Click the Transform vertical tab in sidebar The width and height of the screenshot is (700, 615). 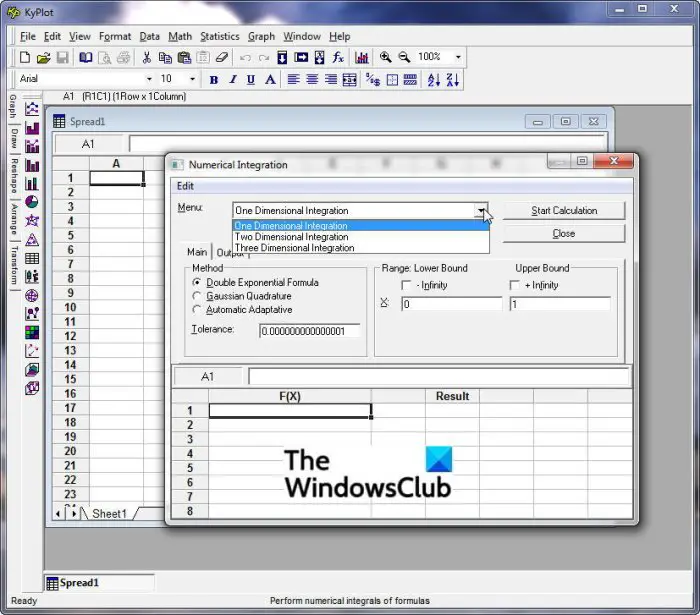14,265
